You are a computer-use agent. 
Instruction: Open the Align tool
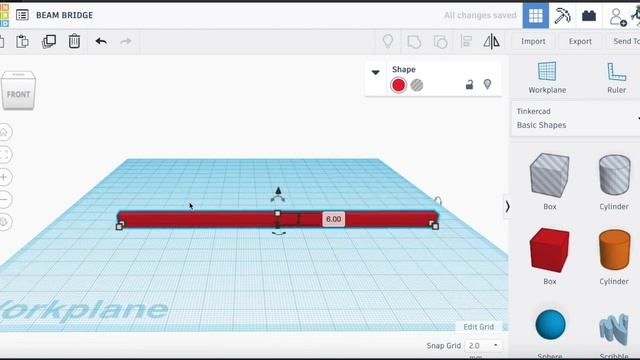[x=466, y=41]
